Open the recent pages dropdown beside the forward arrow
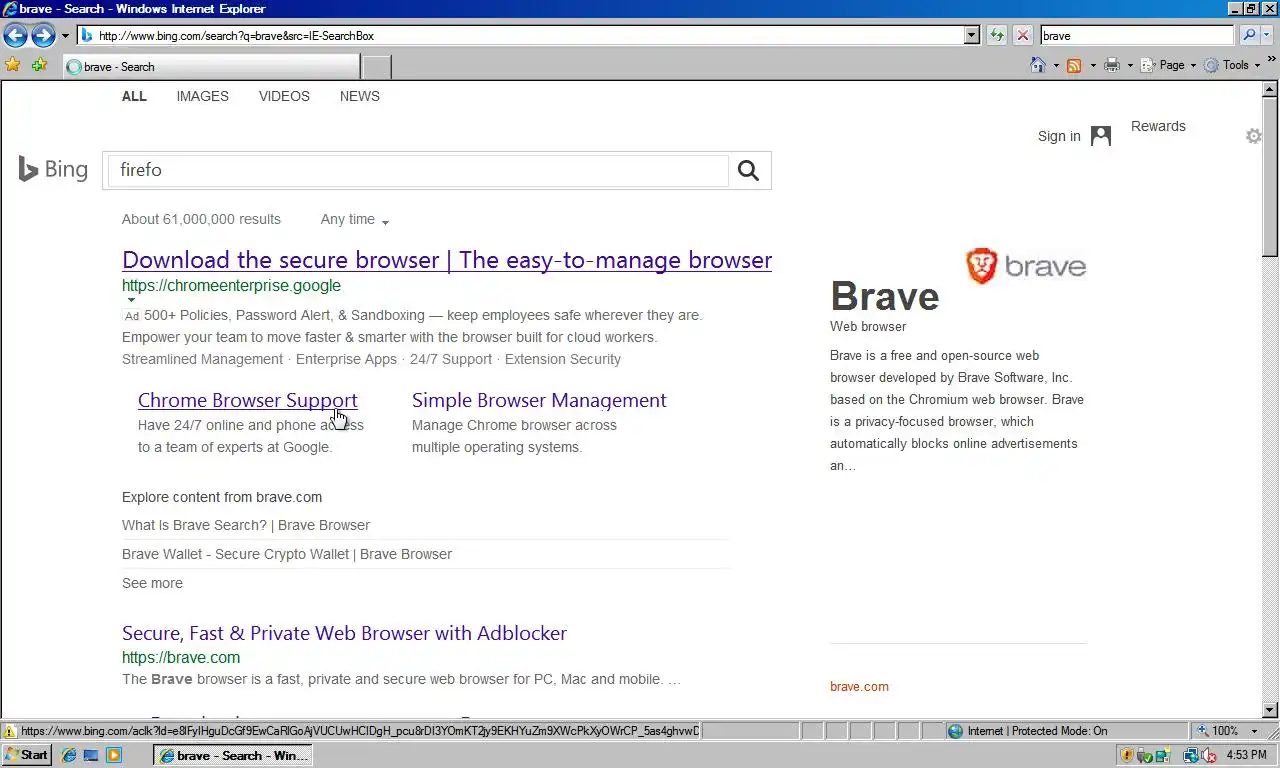 65,36
